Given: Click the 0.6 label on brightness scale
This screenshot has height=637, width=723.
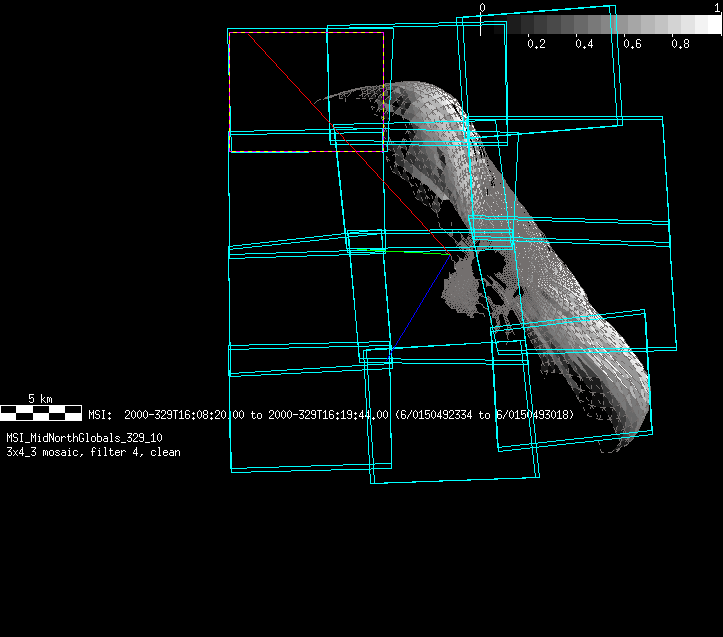Looking at the screenshot, I should (x=632, y=45).
